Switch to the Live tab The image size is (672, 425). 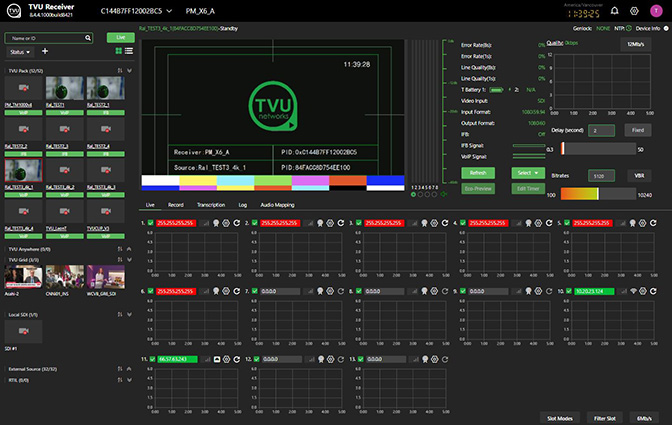[x=150, y=205]
